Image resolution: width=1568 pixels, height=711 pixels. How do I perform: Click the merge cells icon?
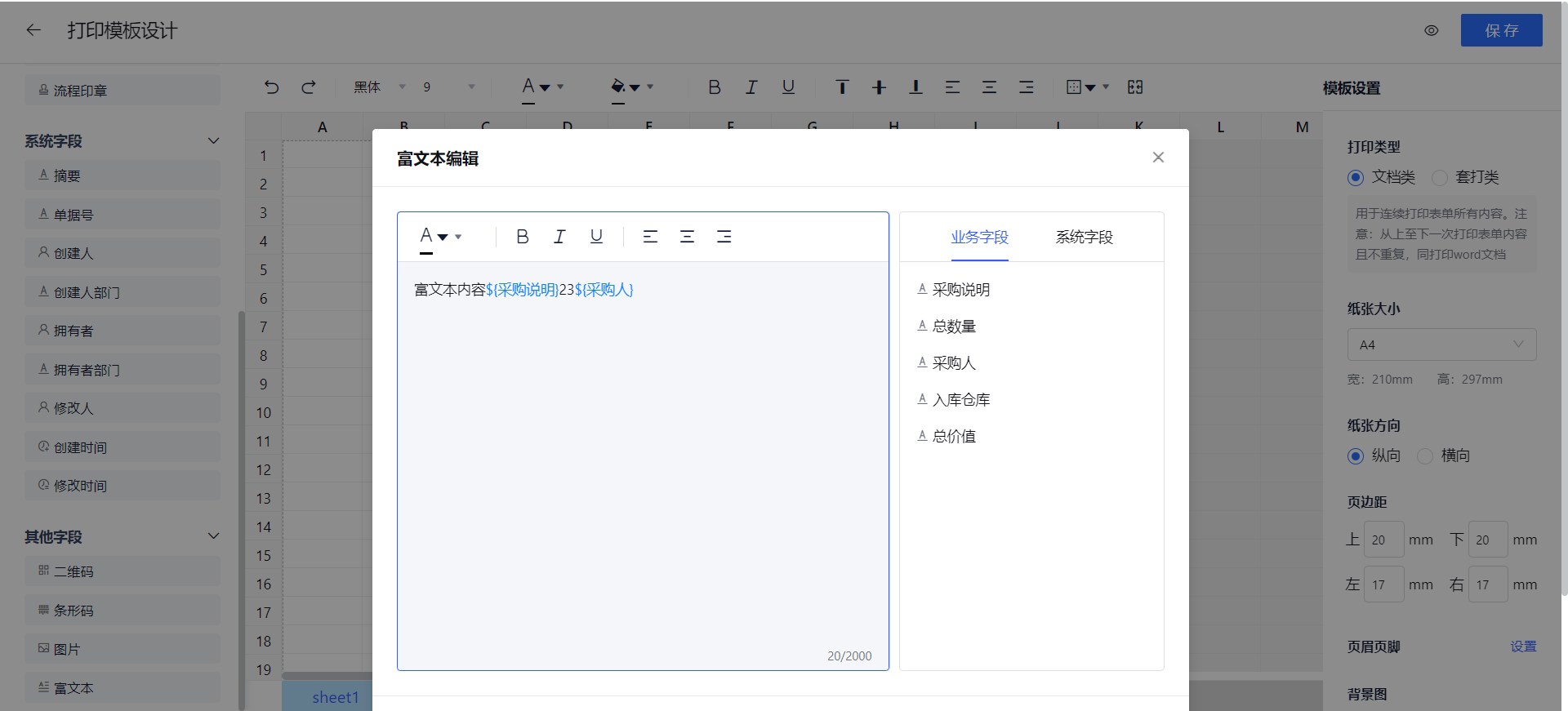1135,87
